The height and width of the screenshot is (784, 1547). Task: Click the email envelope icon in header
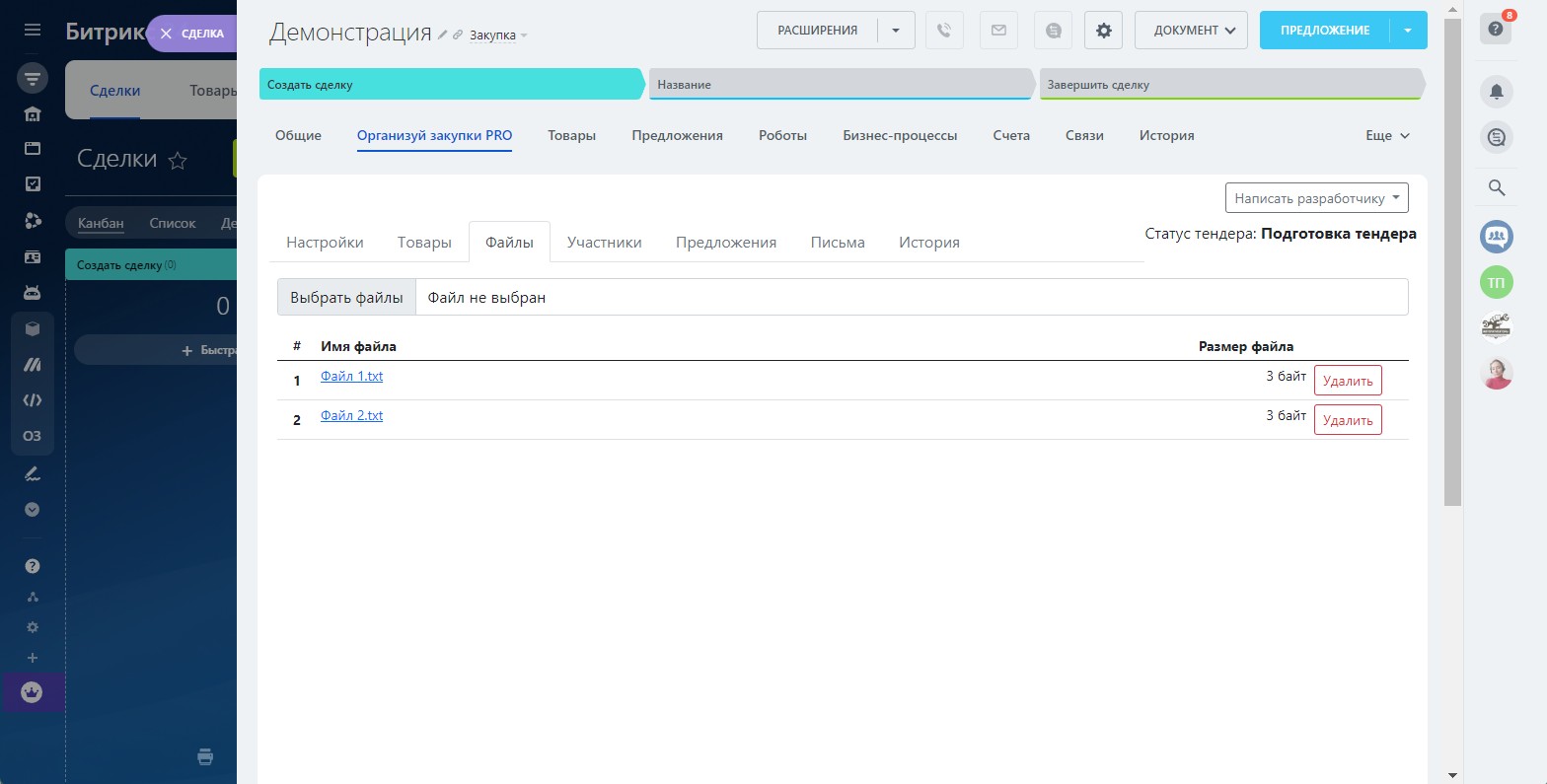998,31
